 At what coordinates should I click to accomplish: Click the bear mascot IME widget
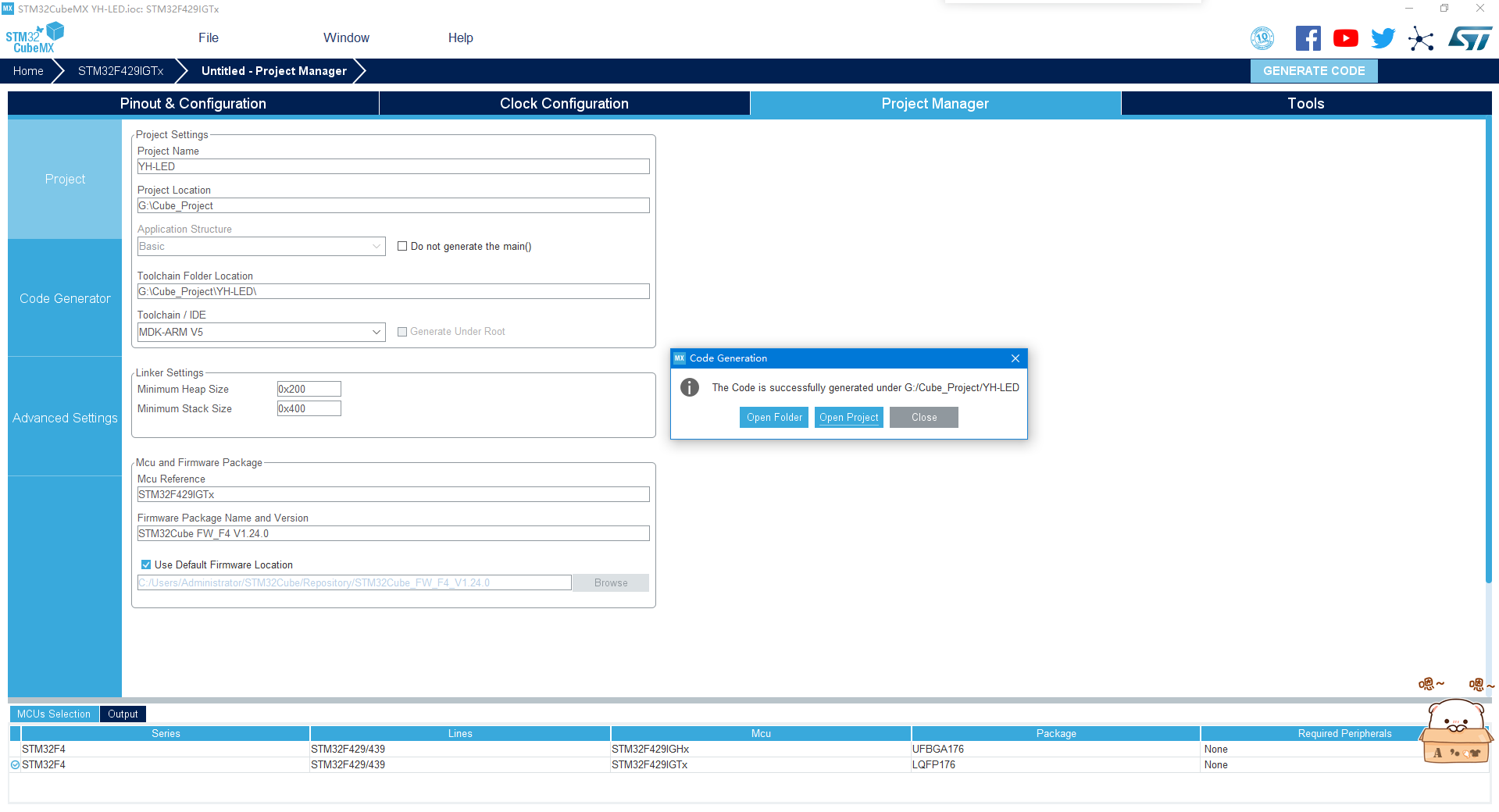1456,730
